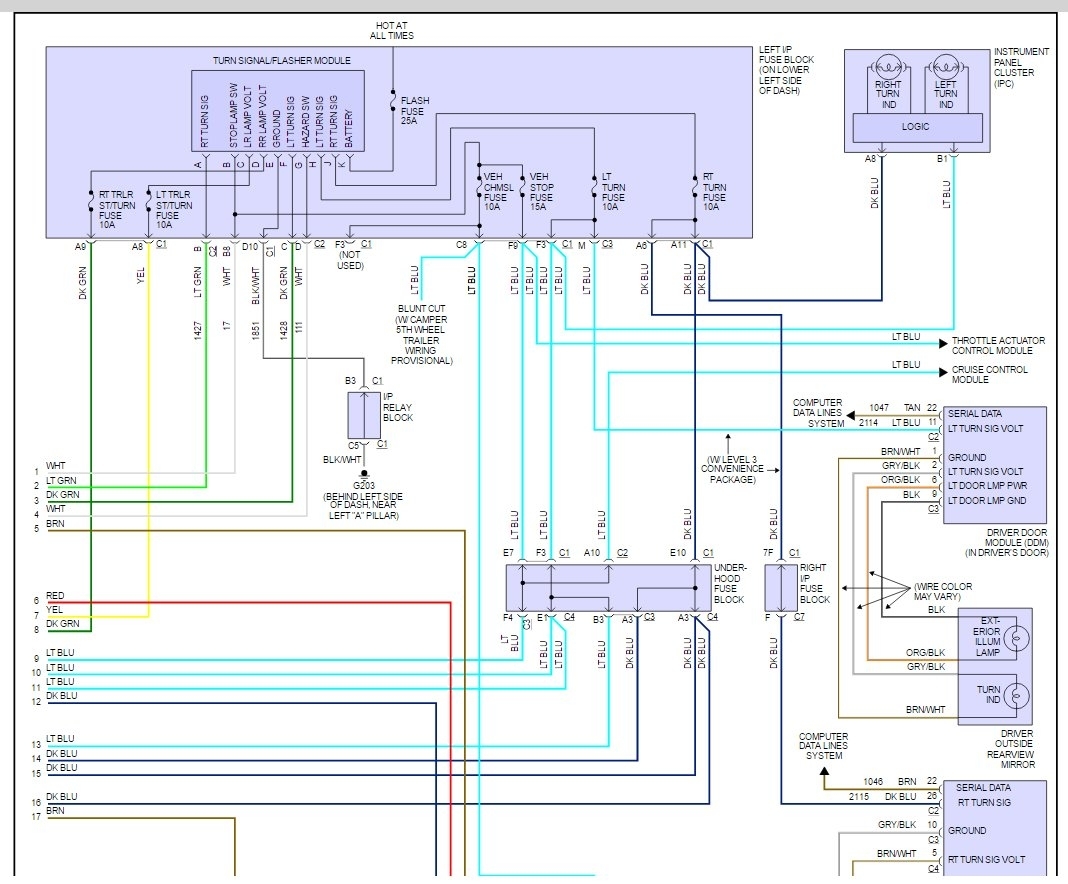Select the Driver Door Module connector box

(994, 465)
